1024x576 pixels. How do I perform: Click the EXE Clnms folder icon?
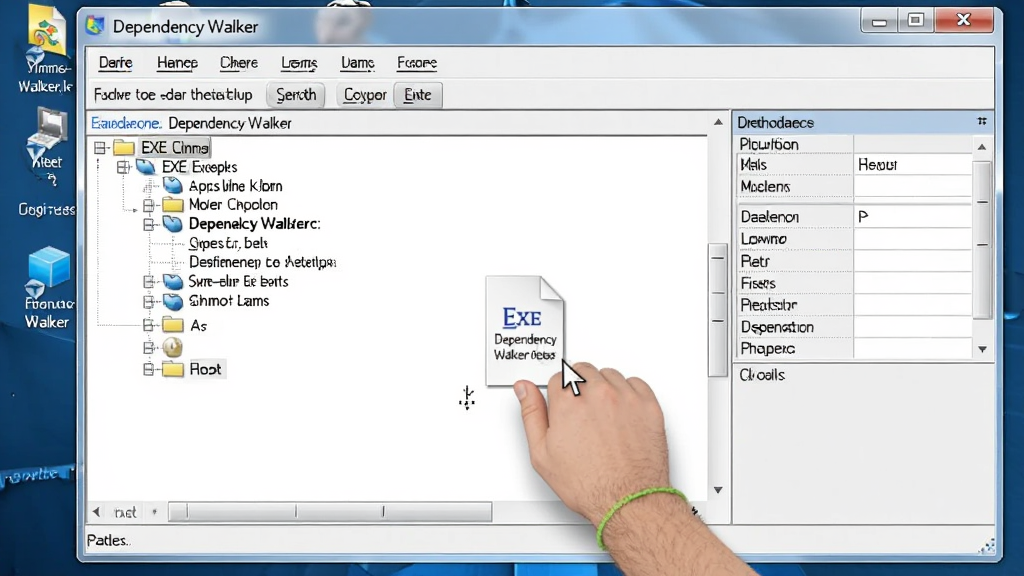(x=123, y=148)
